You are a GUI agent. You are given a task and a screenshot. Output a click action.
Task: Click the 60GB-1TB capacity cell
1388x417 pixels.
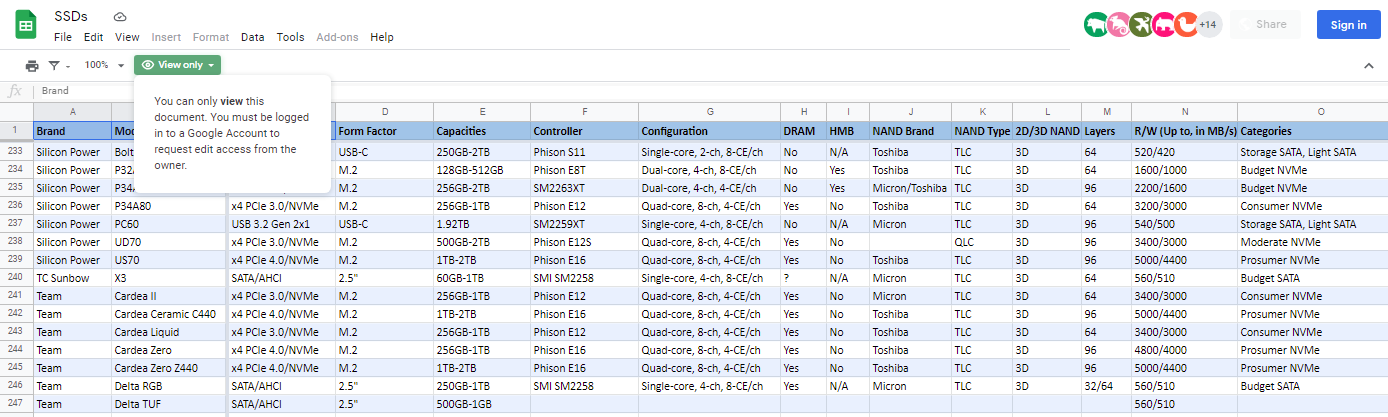click(x=482, y=278)
